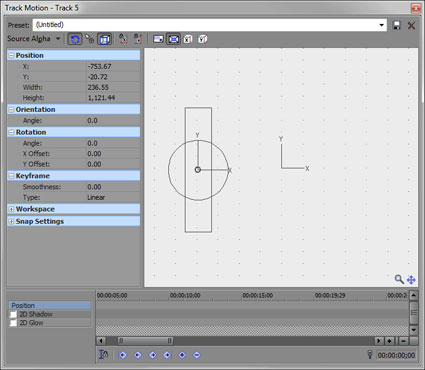Click timeline vertical scroll down arrow
425x370 pixels.
pos(413,330)
